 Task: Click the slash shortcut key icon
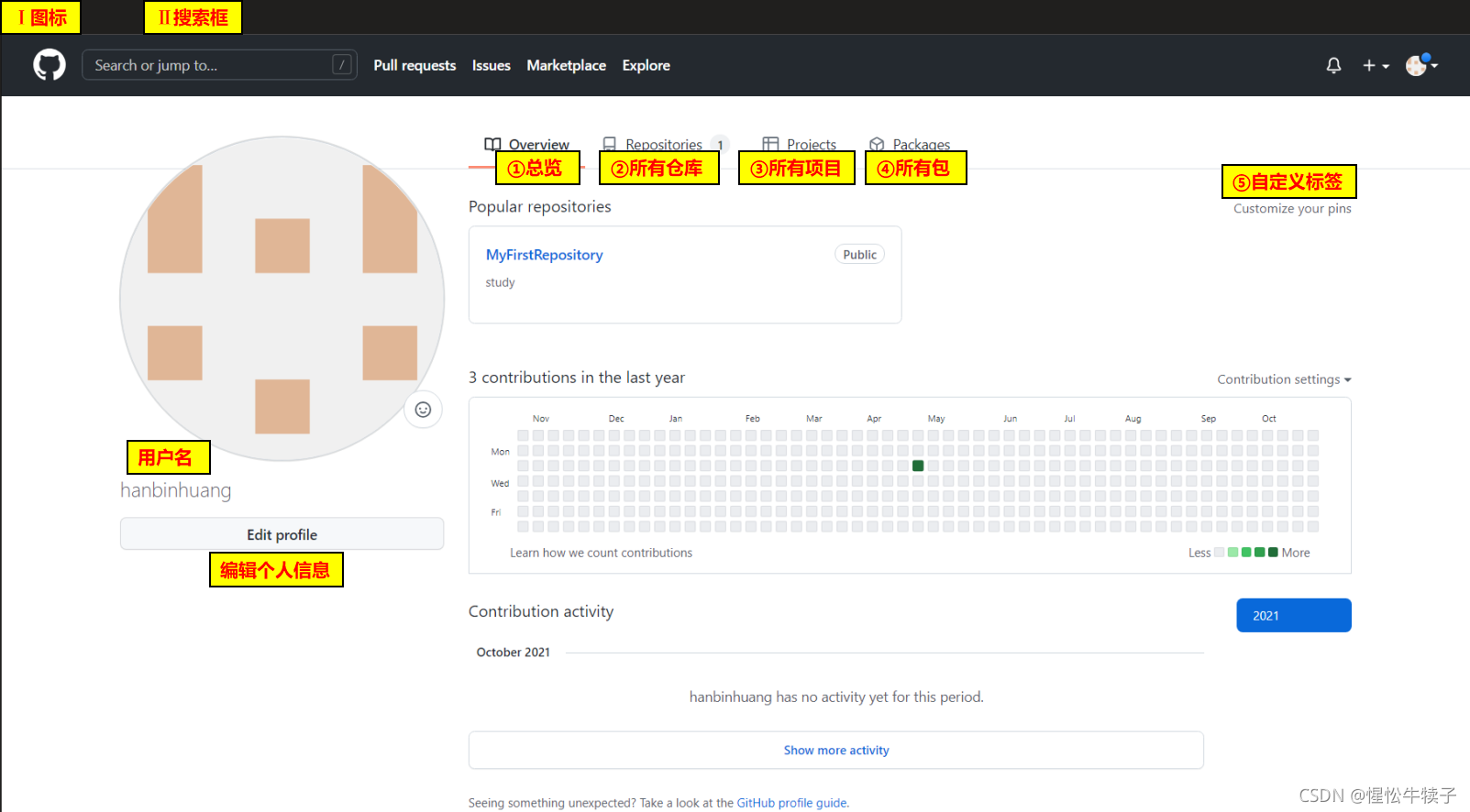341,65
